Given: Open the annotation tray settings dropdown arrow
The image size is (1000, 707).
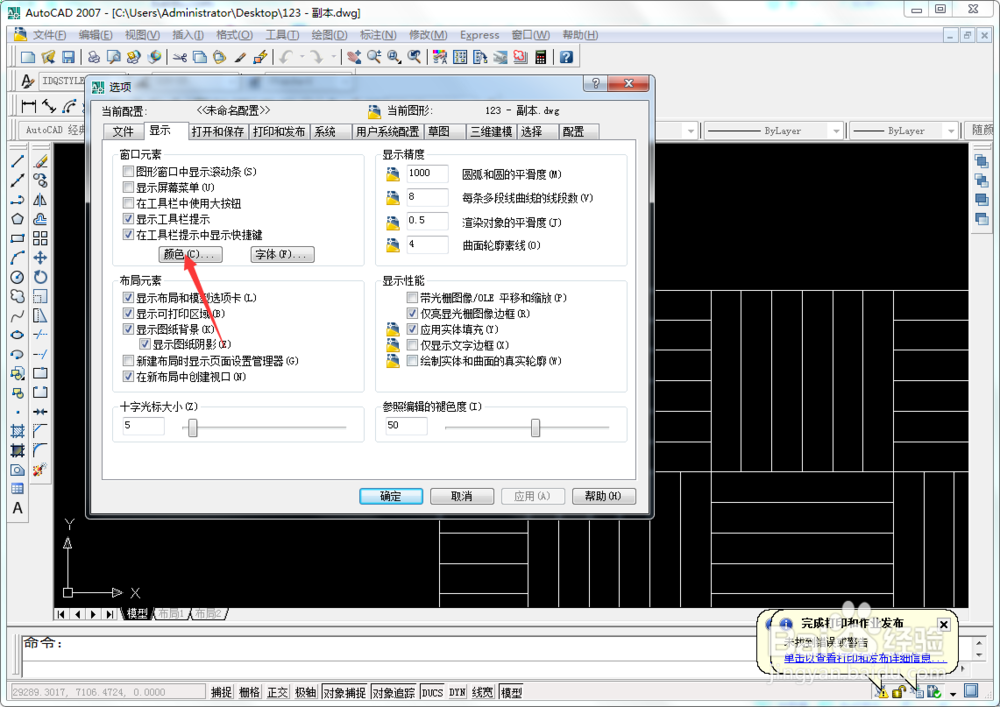Looking at the screenshot, I should (953, 694).
